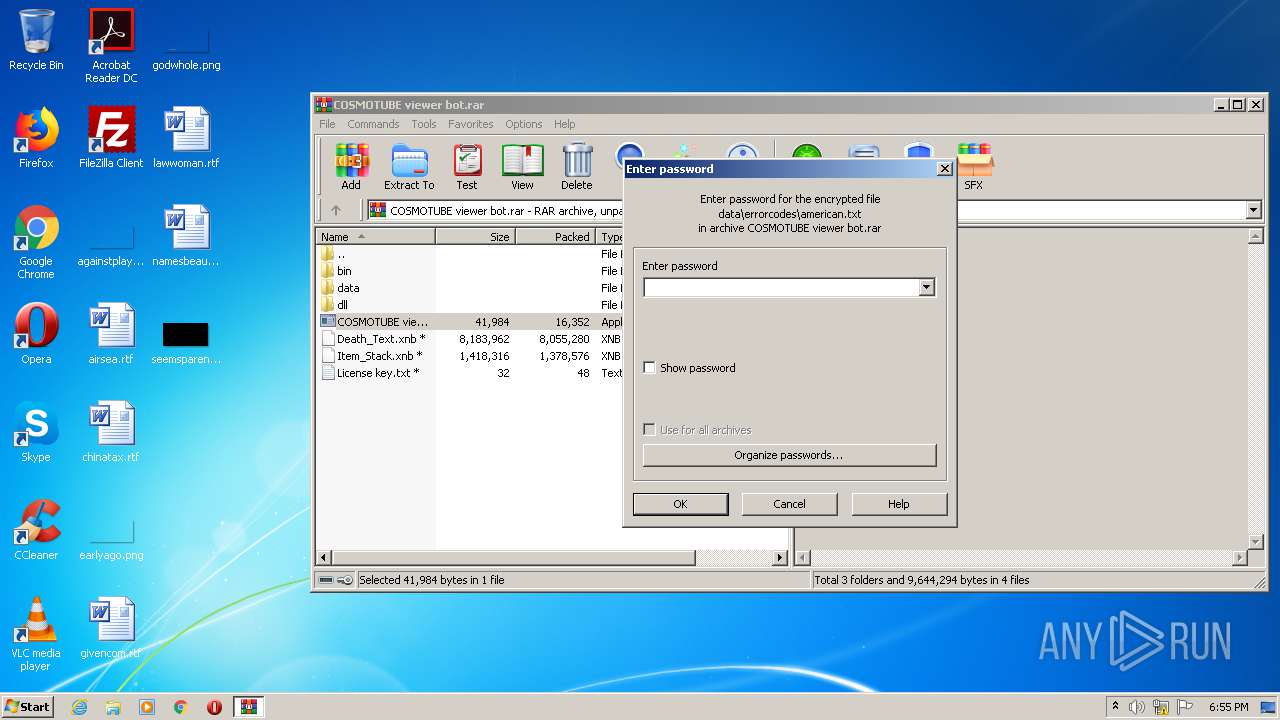Click the View toolbar icon
Viewport: 1280px width, 720px height.
[x=522, y=166]
